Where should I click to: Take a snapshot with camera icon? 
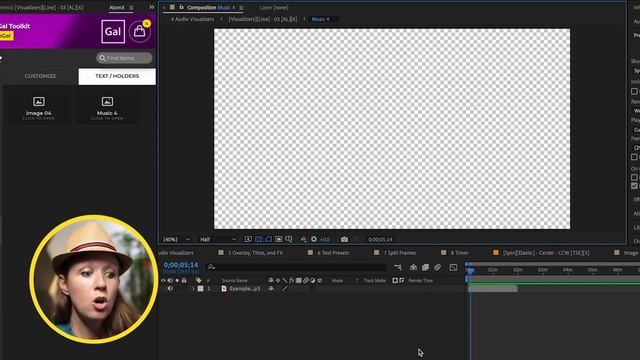point(344,239)
